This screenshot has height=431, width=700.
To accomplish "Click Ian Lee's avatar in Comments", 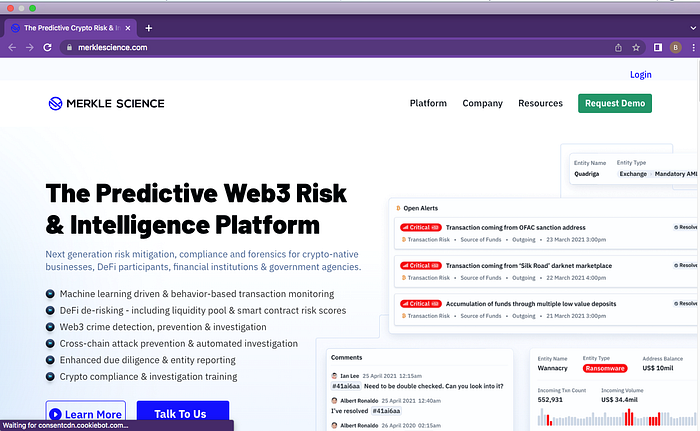I will point(334,376).
